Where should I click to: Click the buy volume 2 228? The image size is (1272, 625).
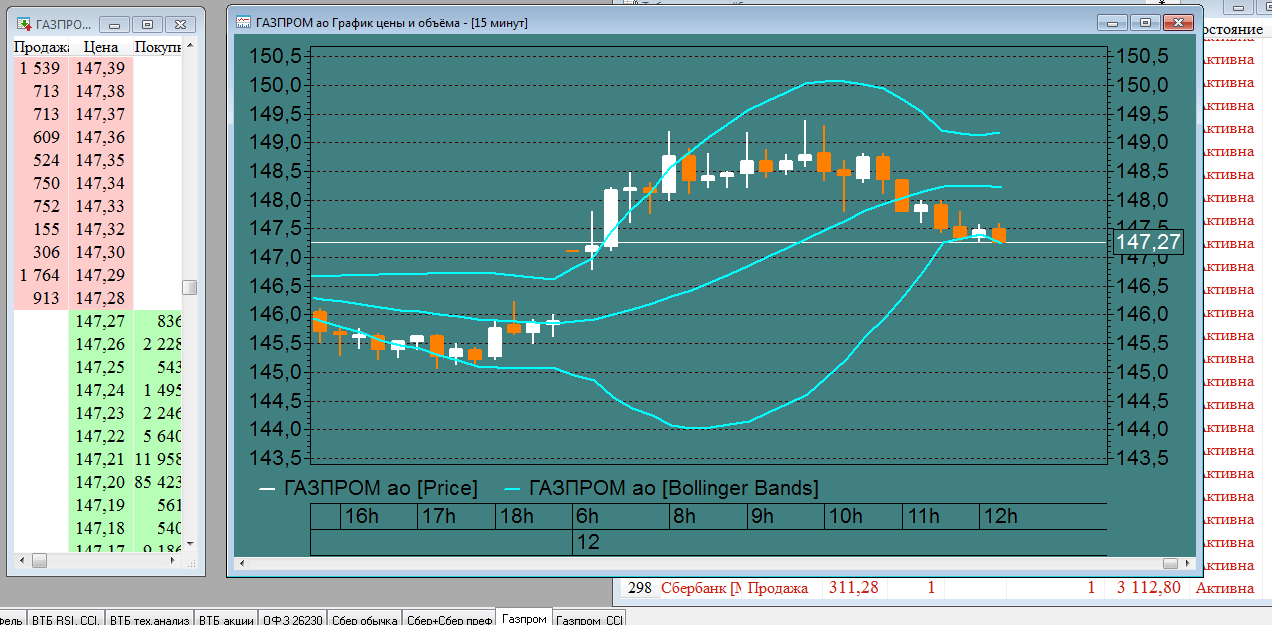158,344
